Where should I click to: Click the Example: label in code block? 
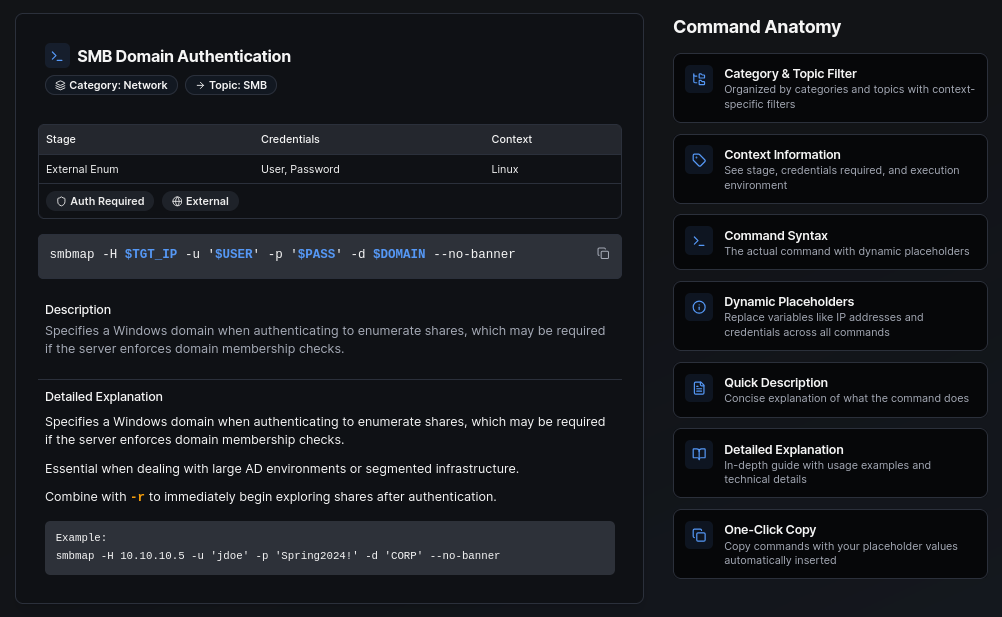pos(81,538)
